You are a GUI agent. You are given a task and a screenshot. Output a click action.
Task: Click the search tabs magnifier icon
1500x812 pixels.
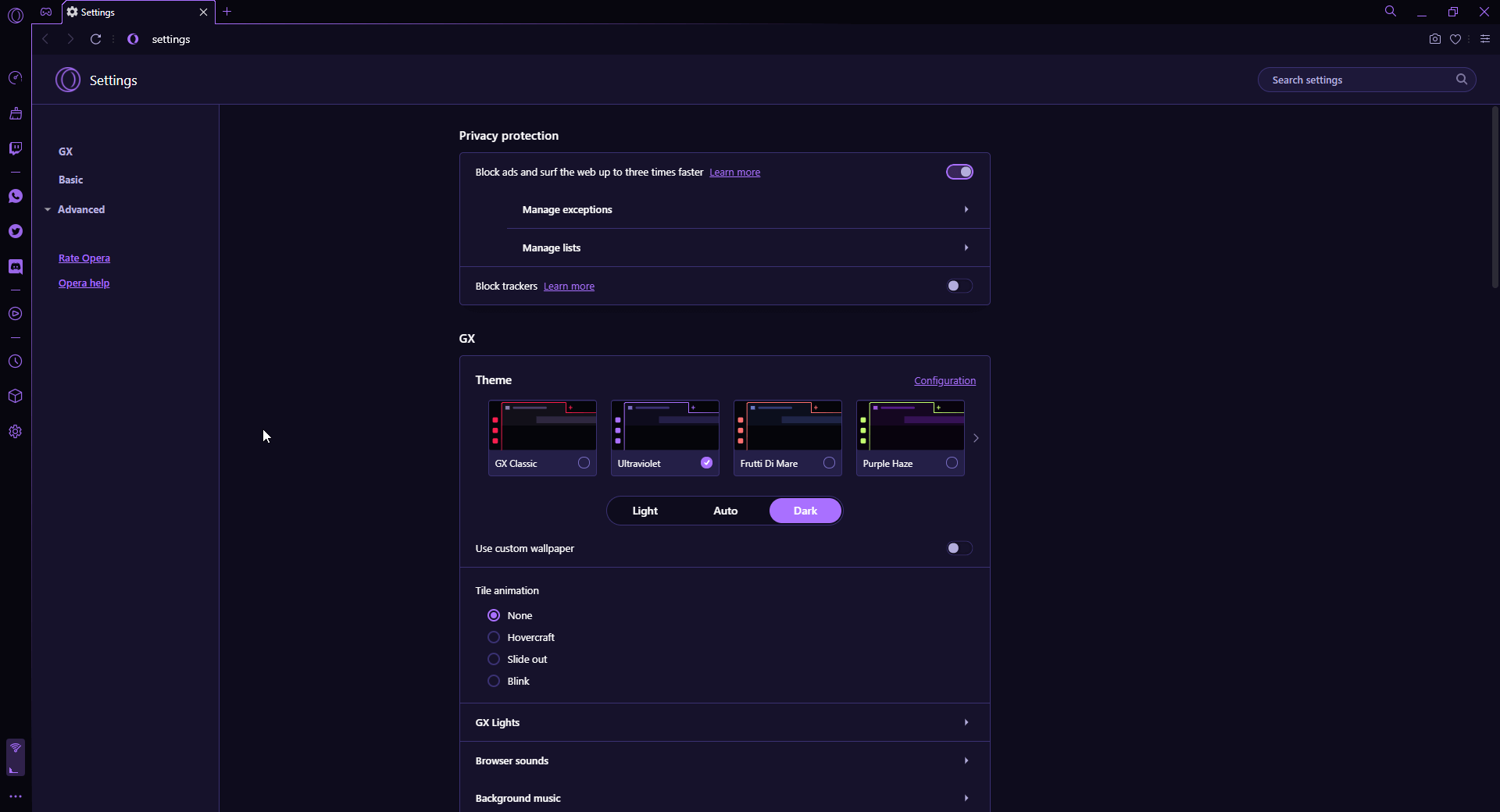[x=1391, y=12]
